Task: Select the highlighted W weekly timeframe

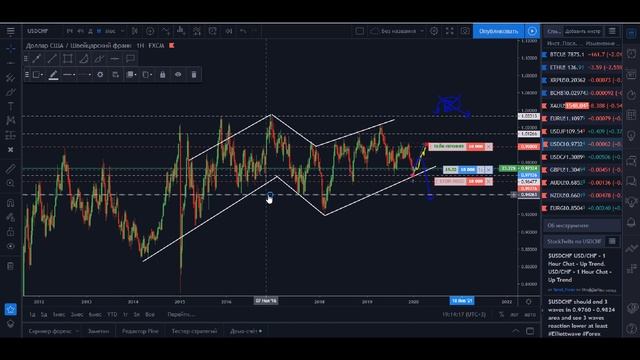Action: tap(99, 31)
